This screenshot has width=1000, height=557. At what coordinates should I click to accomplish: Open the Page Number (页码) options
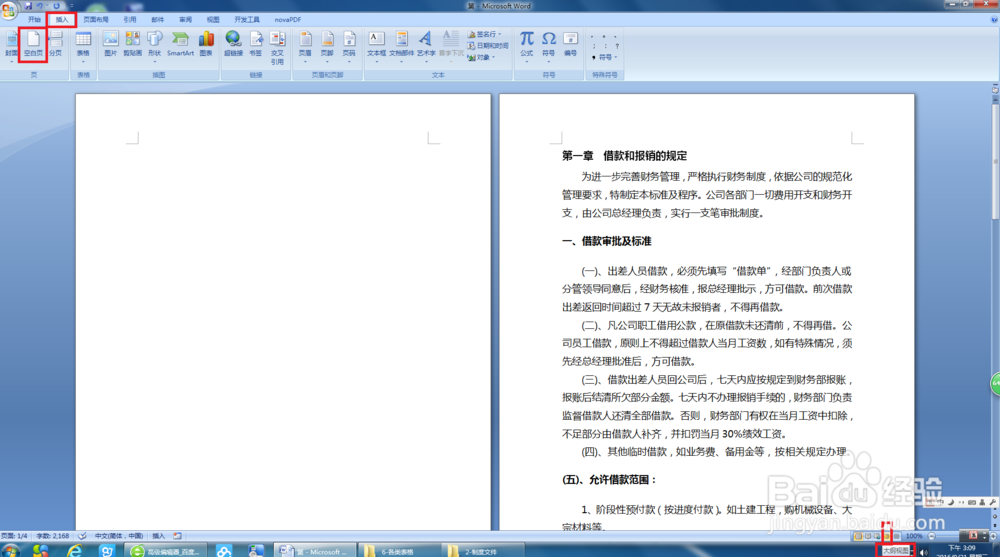[x=349, y=45]
